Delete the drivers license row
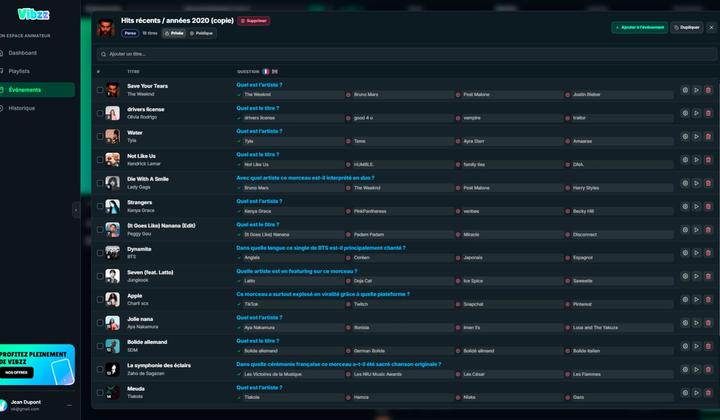The height and width of the screenshot is (420, 720). pyautogui.click(x=708, y=113)
